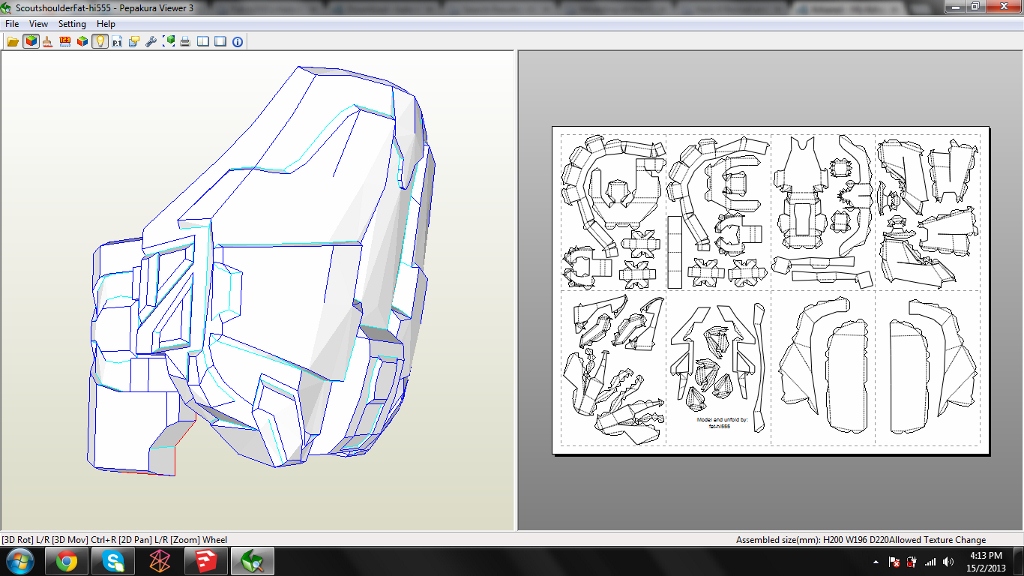Click the paintbrush icon in toolbar

click(x=48, y=42)
